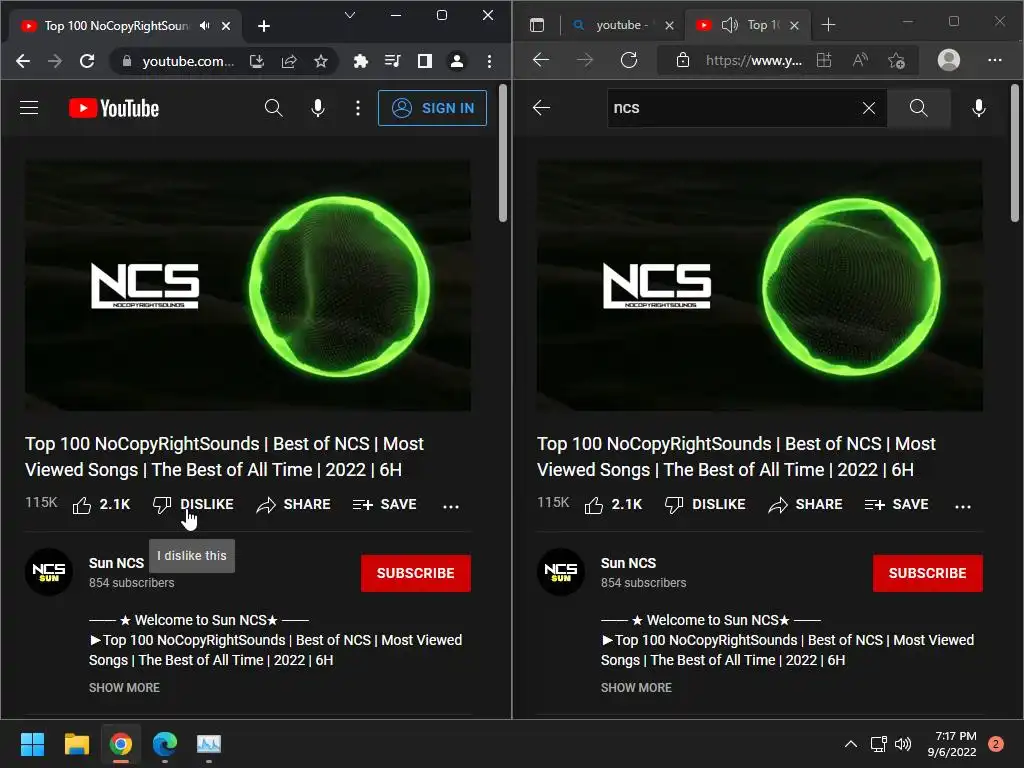This screenshot has width=1024, height=768.
Task: Click share page icon in Chrome address bar
Action: click(x=289, y=61)
